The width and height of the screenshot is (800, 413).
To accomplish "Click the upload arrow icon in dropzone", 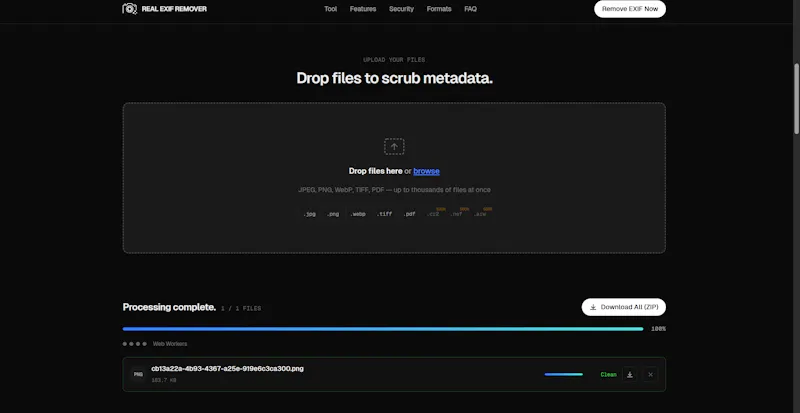I will [x=394, y=147].
